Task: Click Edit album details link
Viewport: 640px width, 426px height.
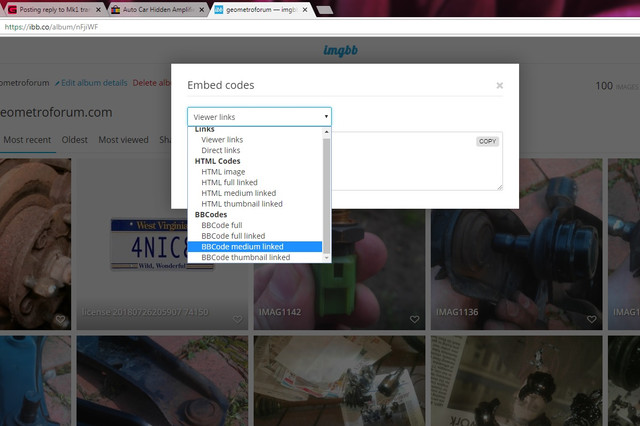Action: click(x=94, y=83)
